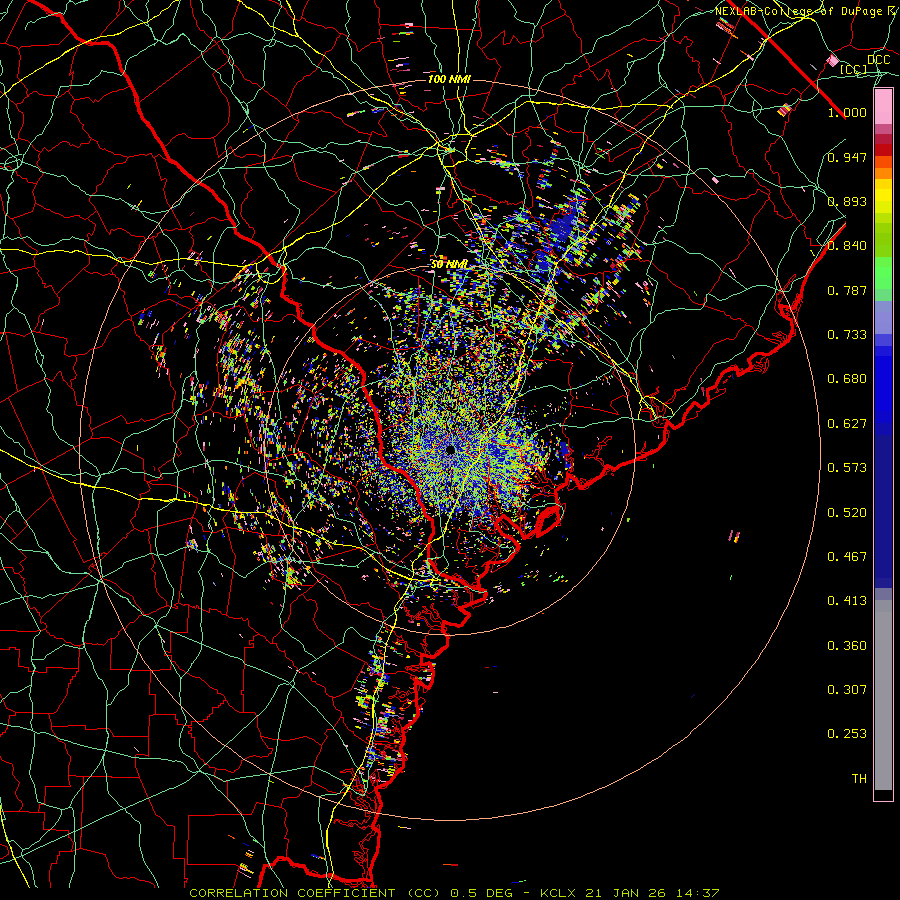Select the 0.360 scale value

click(847, 646)
